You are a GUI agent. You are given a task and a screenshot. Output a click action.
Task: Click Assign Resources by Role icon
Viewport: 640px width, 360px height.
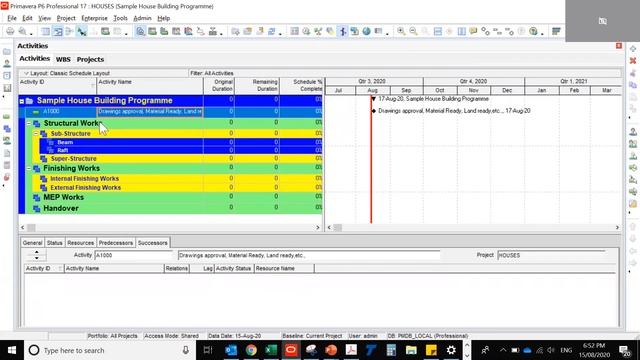(x=633, y=144)
